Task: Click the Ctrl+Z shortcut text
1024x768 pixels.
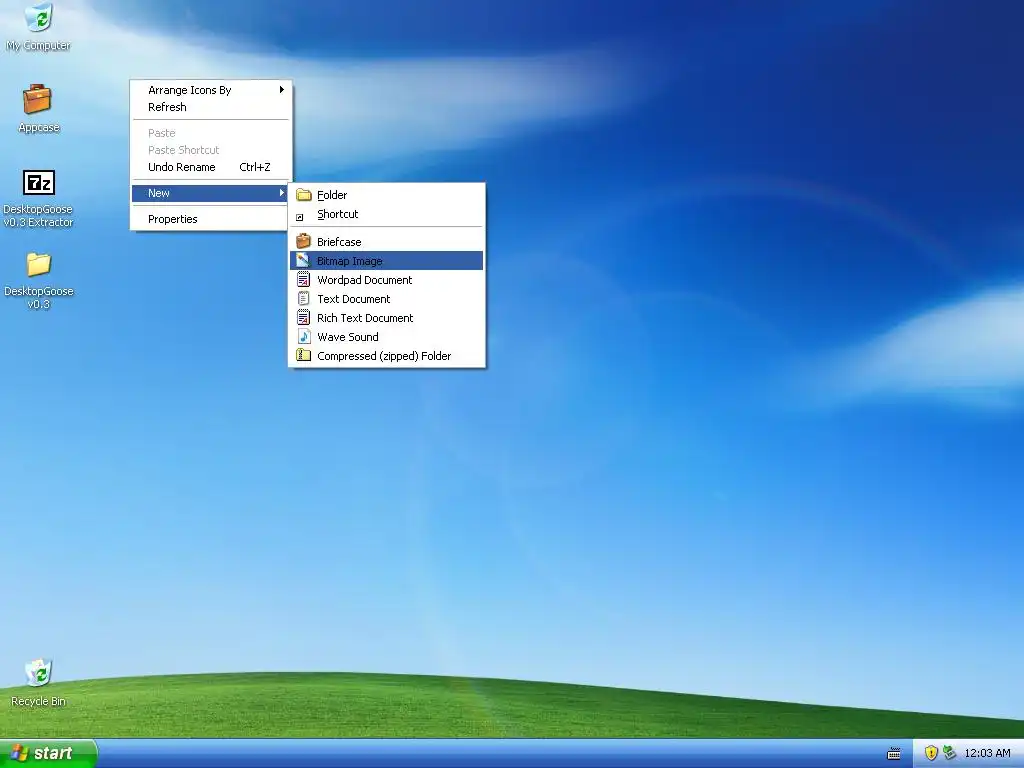Action: point(255,167)
